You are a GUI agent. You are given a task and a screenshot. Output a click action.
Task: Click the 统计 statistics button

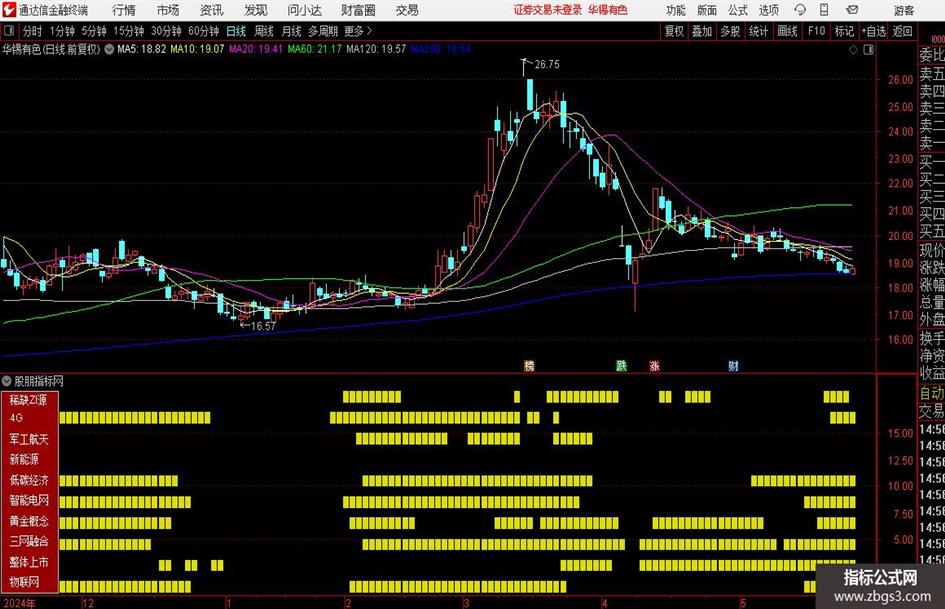point(758,31)
